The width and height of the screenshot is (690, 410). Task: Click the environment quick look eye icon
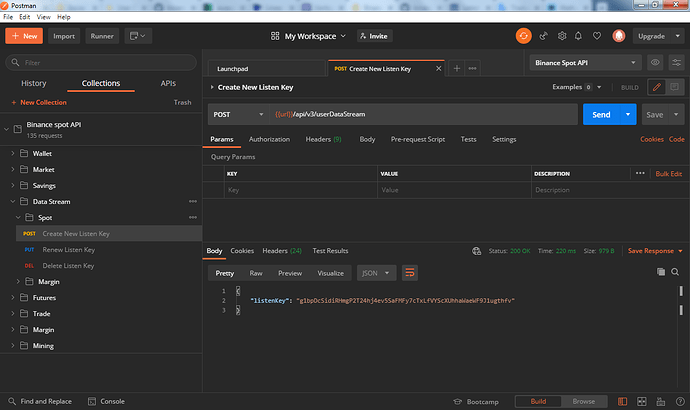(656, 62)
